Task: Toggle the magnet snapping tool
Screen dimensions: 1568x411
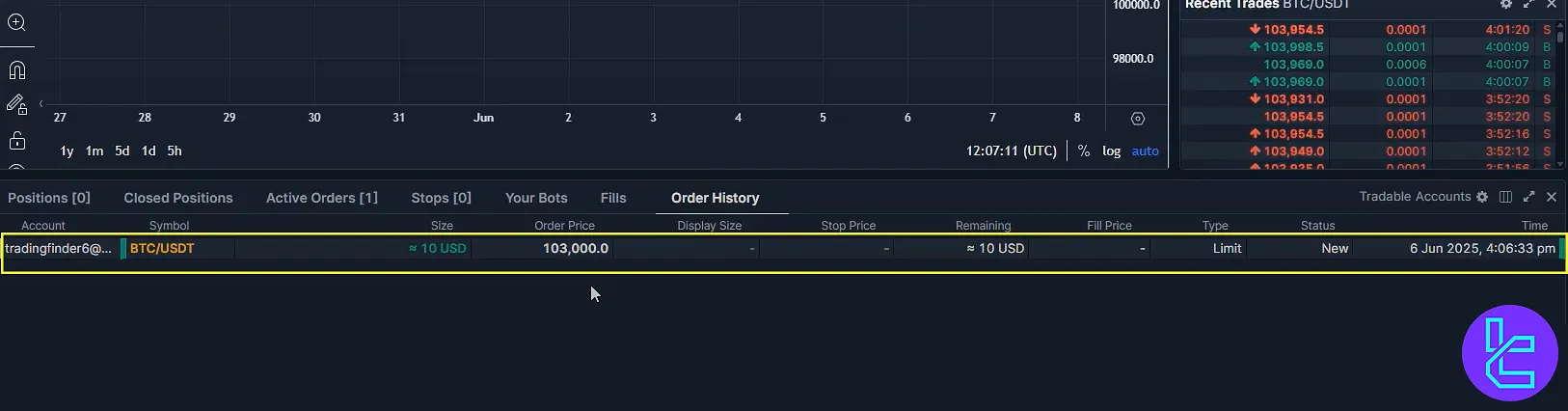Action: [16, 70]
